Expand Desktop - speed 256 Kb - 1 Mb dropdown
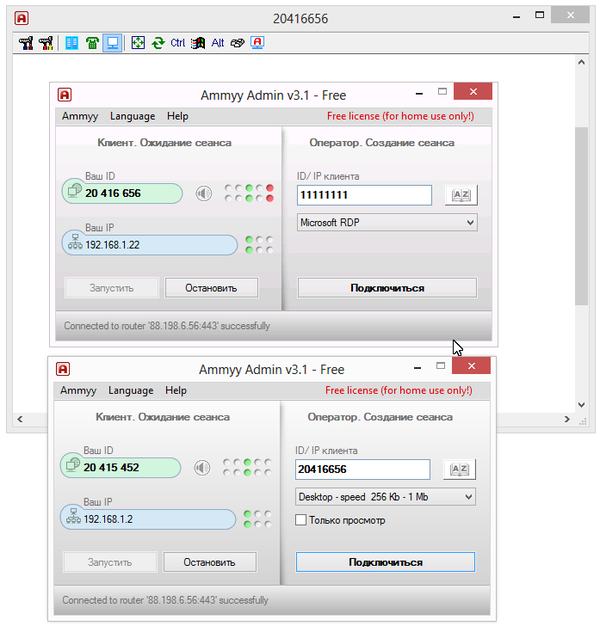Screen dimensions: 600x626 point(469,497)
